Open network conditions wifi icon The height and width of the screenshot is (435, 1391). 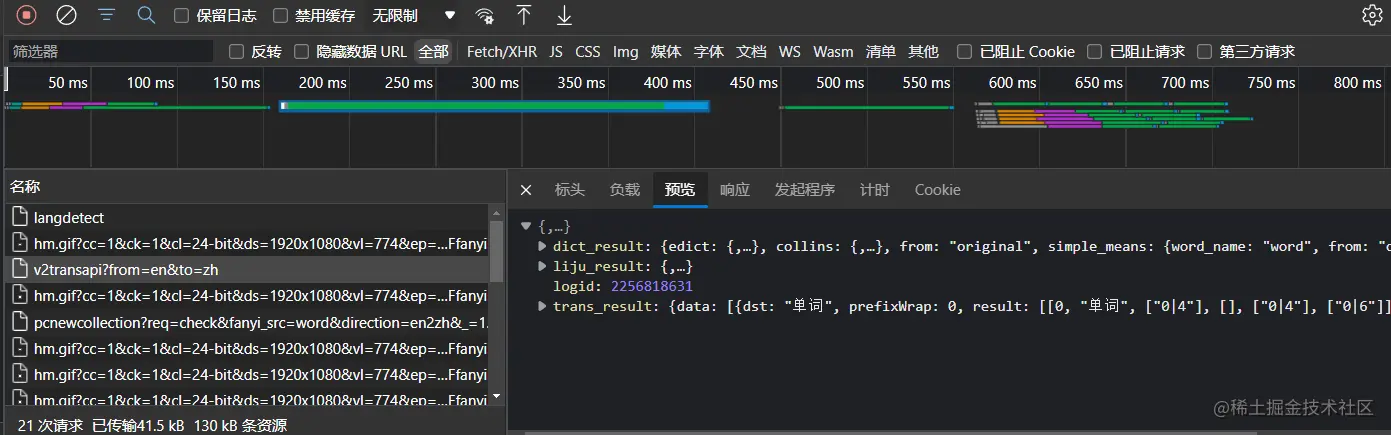485,15
